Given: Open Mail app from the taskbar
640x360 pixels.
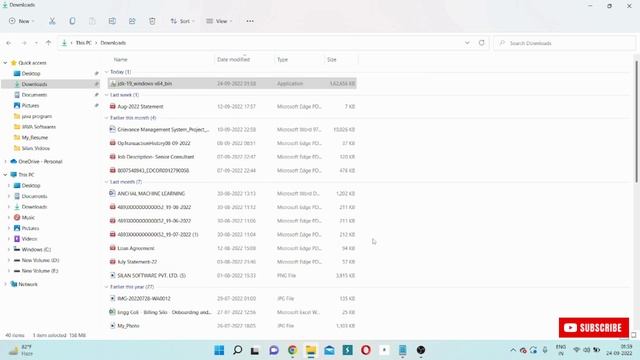Looking at the screenshot, I should (x=329, y=350).
